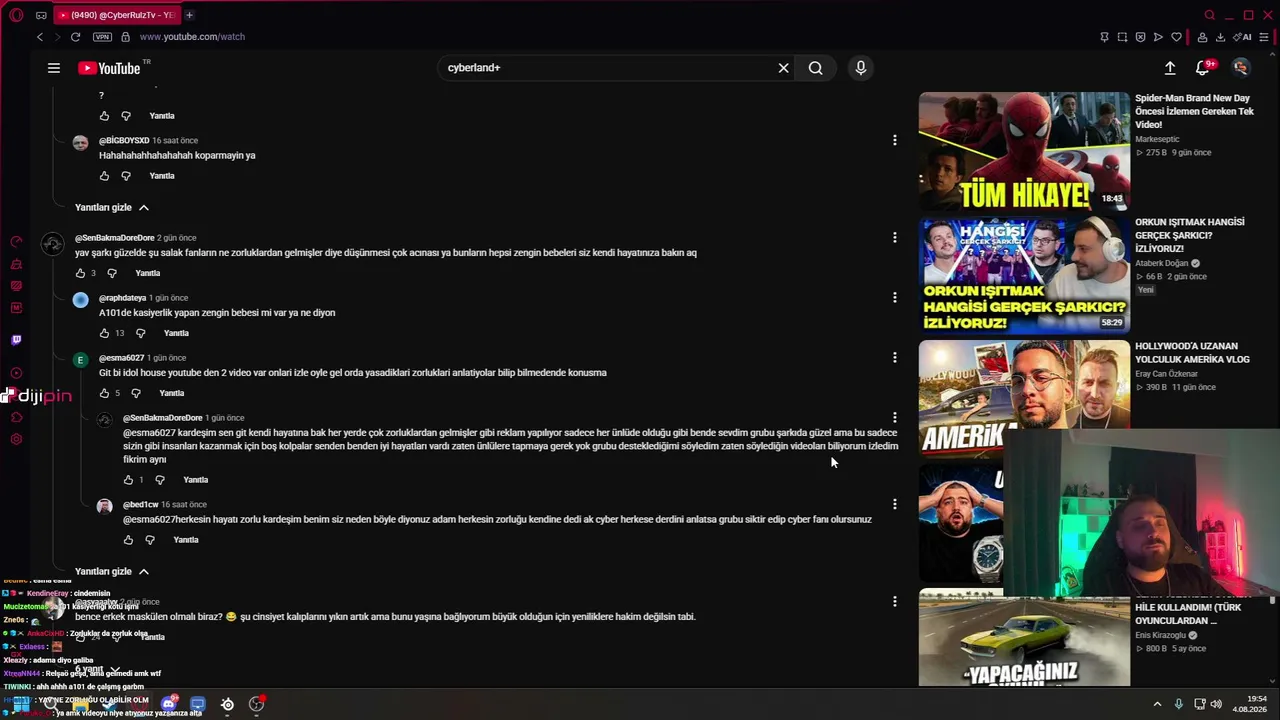Image resolution: width=1280 pixels, height=720 pixels.
Task: Open the heart bookmark icon in address bar
Action: coord(1176,37)
